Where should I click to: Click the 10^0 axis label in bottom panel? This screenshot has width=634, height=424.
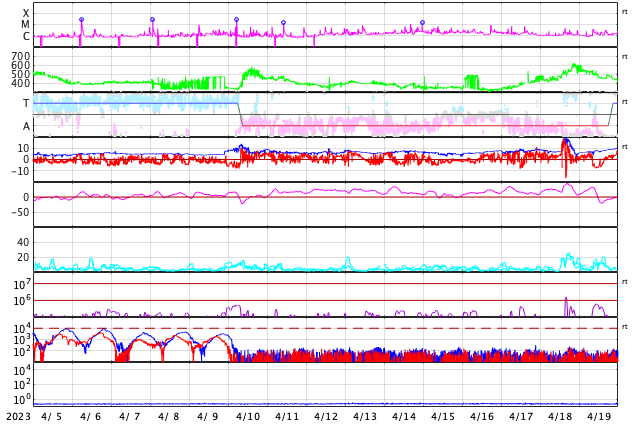(x=22, y=399)
